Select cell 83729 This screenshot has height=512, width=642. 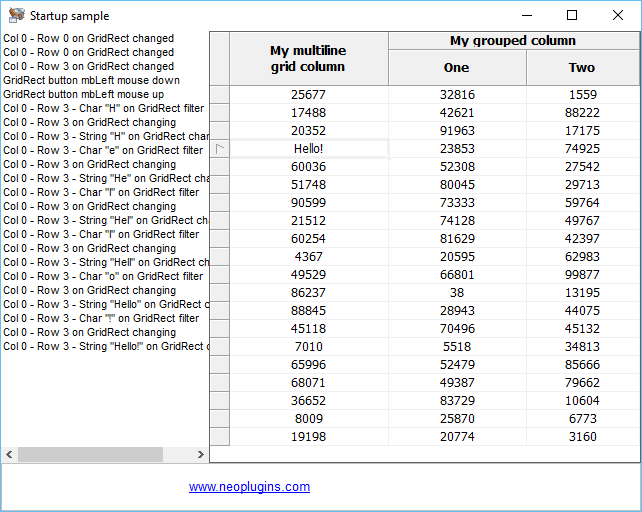(457, 401)
